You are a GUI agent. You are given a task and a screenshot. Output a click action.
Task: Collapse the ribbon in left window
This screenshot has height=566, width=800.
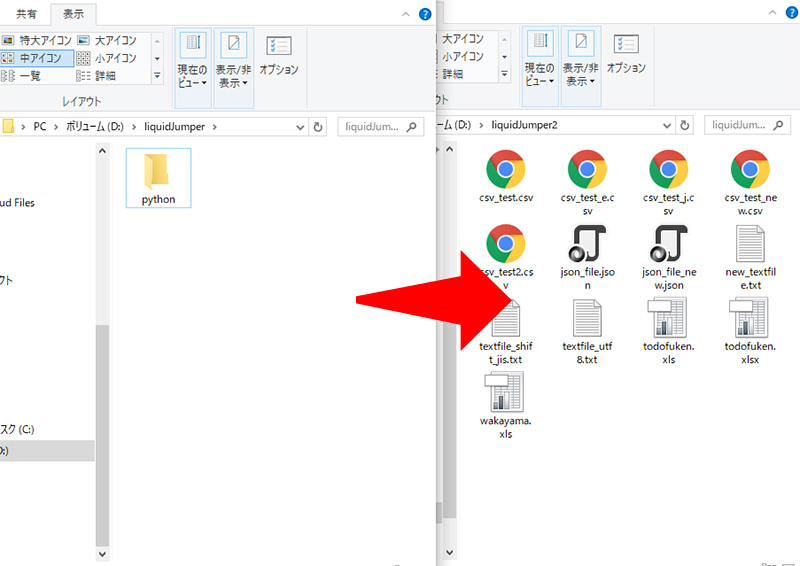406,14
